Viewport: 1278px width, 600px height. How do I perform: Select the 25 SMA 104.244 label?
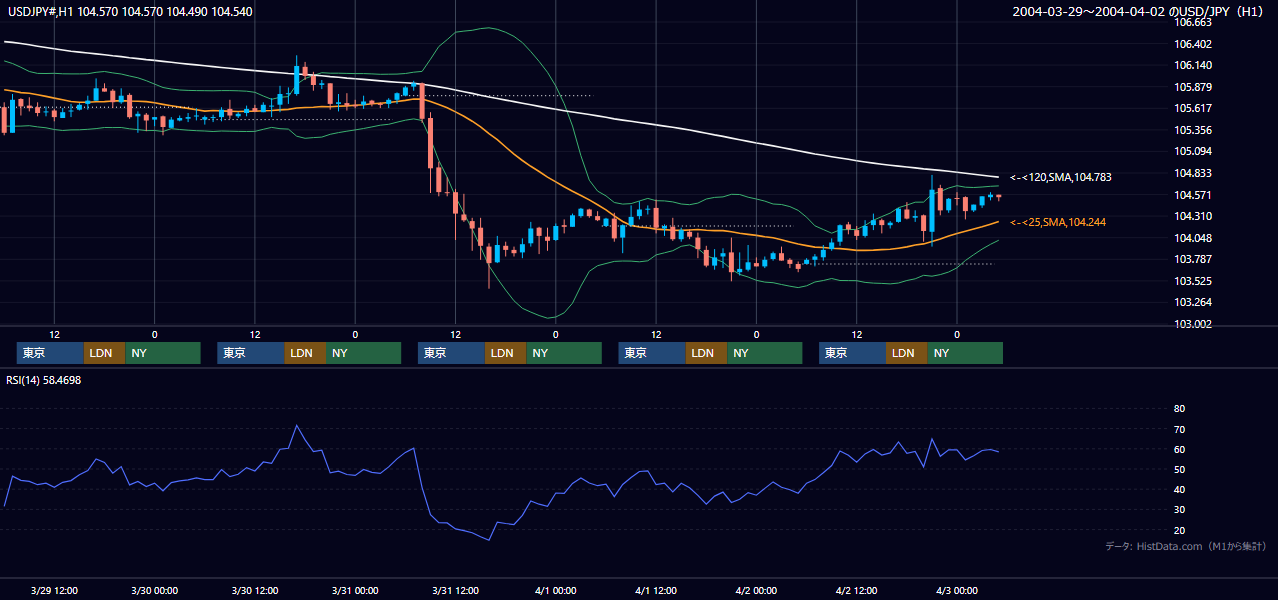pos(1058,222)
